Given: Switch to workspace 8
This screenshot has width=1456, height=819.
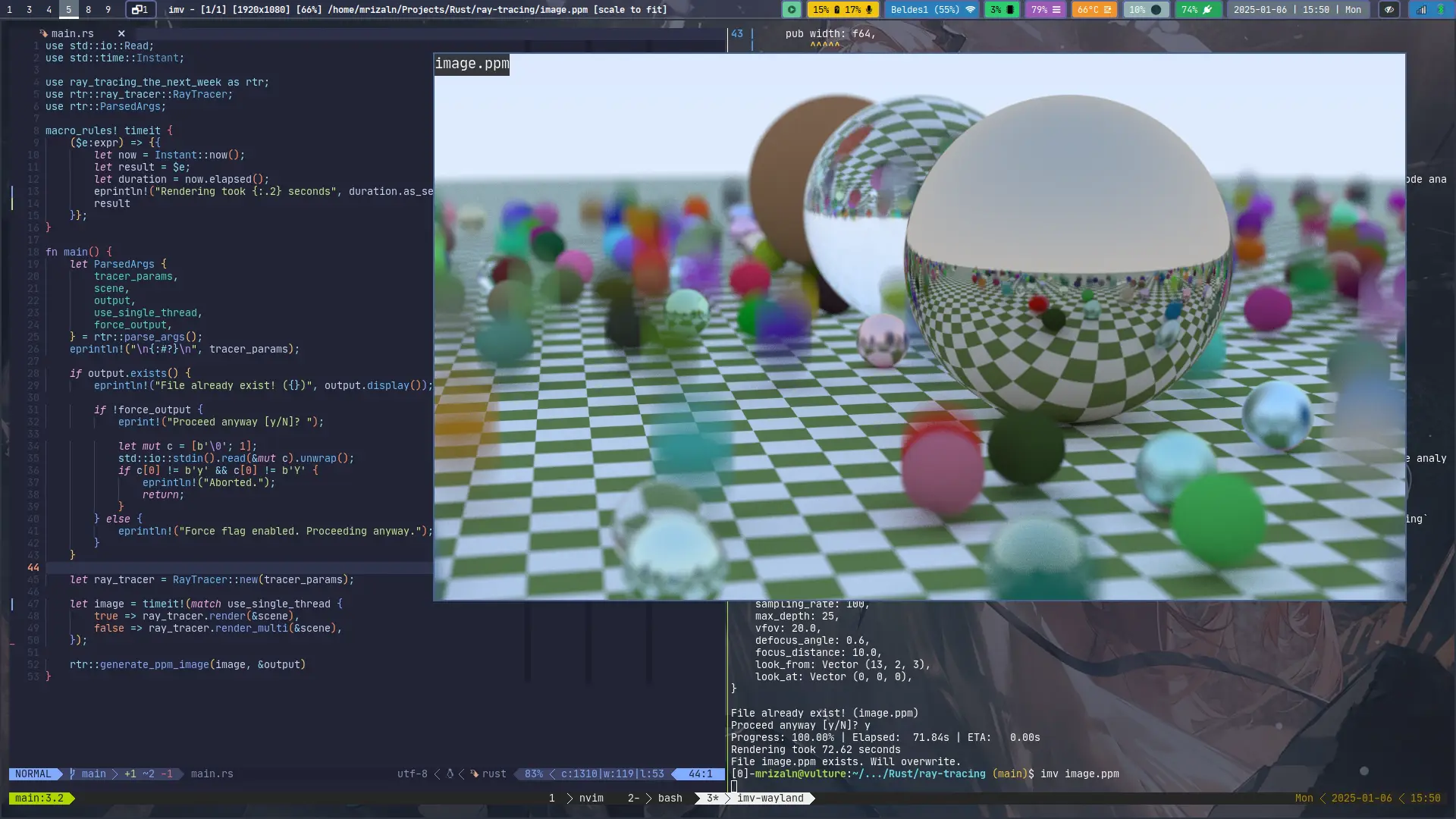Looking at the screenshot, I should point(88,10).
